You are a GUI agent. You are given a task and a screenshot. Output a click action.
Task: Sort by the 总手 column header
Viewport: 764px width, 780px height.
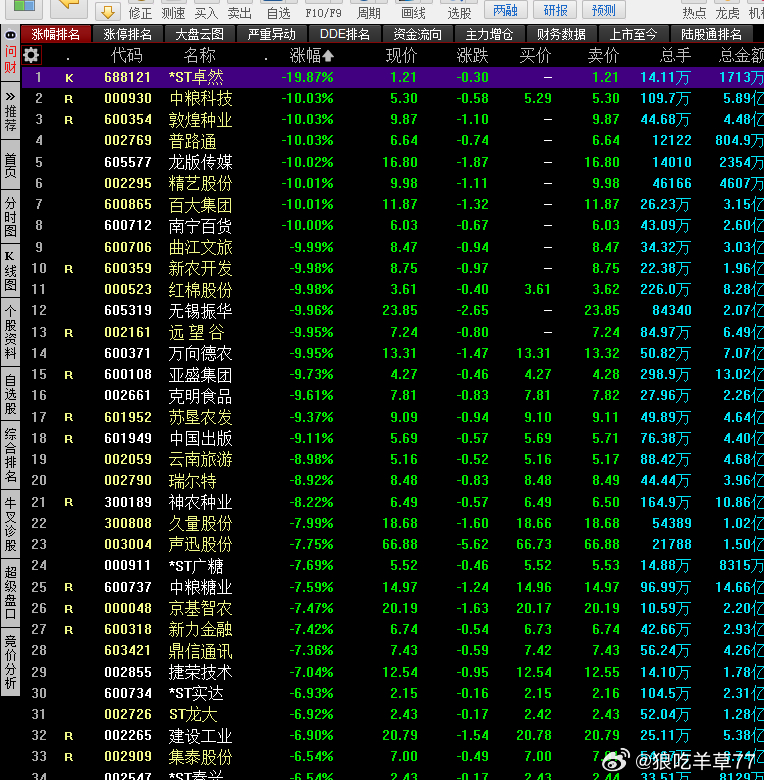pos(674,55)
